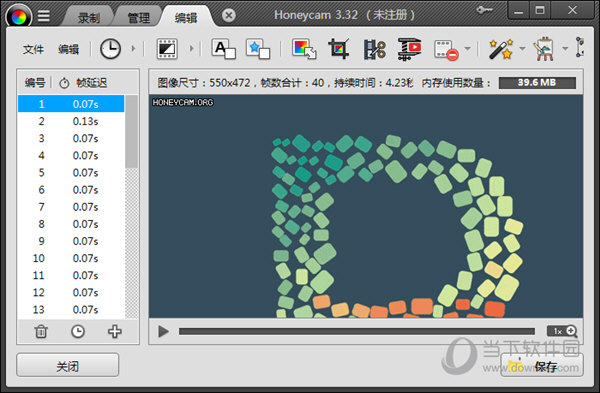Click the key registration icon
The height and width of the screenshot is (393, 600).
pos(485,10)
